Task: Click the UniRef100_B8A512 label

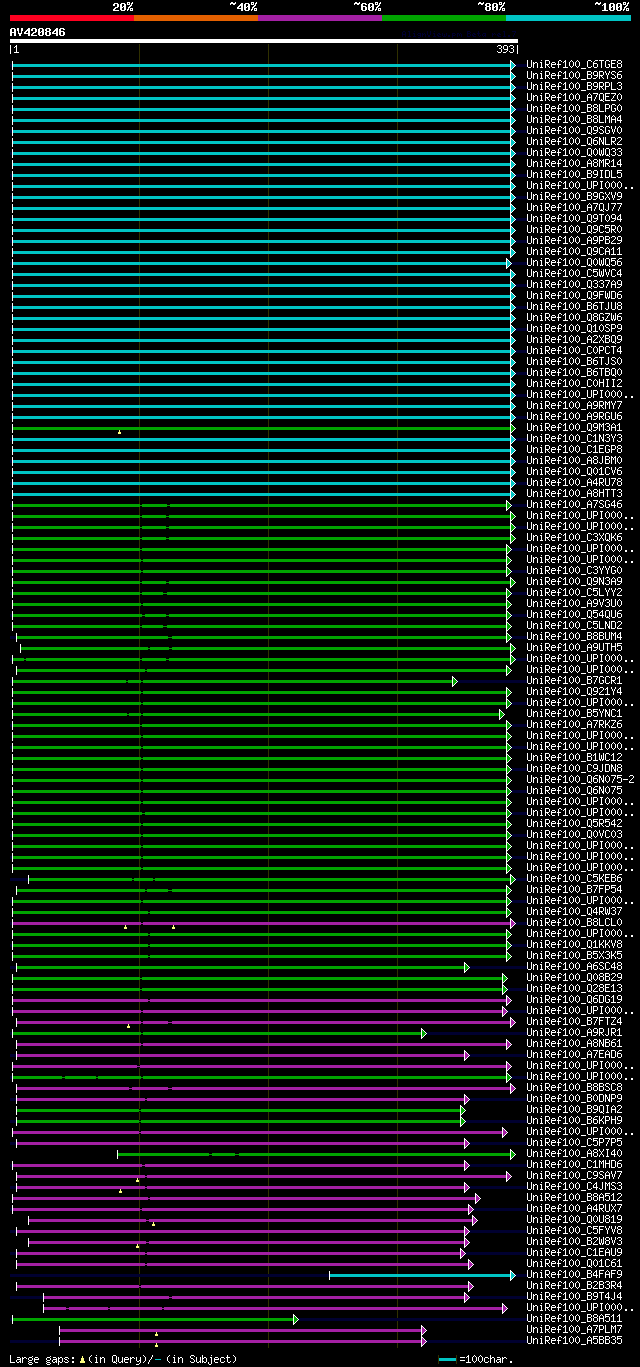Action: point(574,1197)
